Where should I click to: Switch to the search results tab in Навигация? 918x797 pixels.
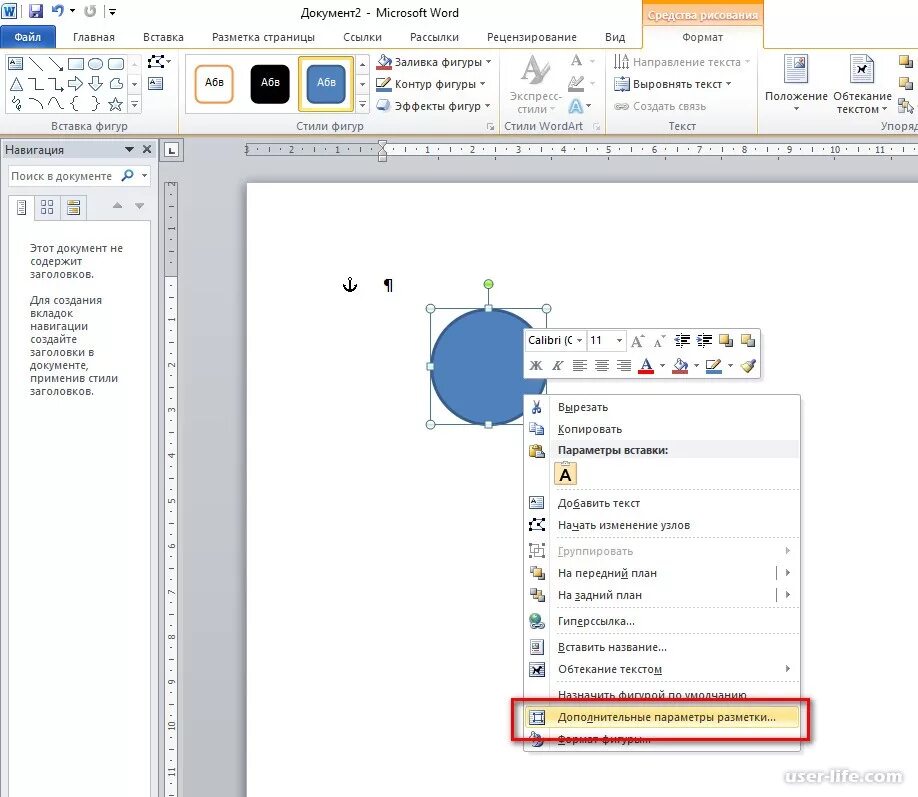[73, 207]
